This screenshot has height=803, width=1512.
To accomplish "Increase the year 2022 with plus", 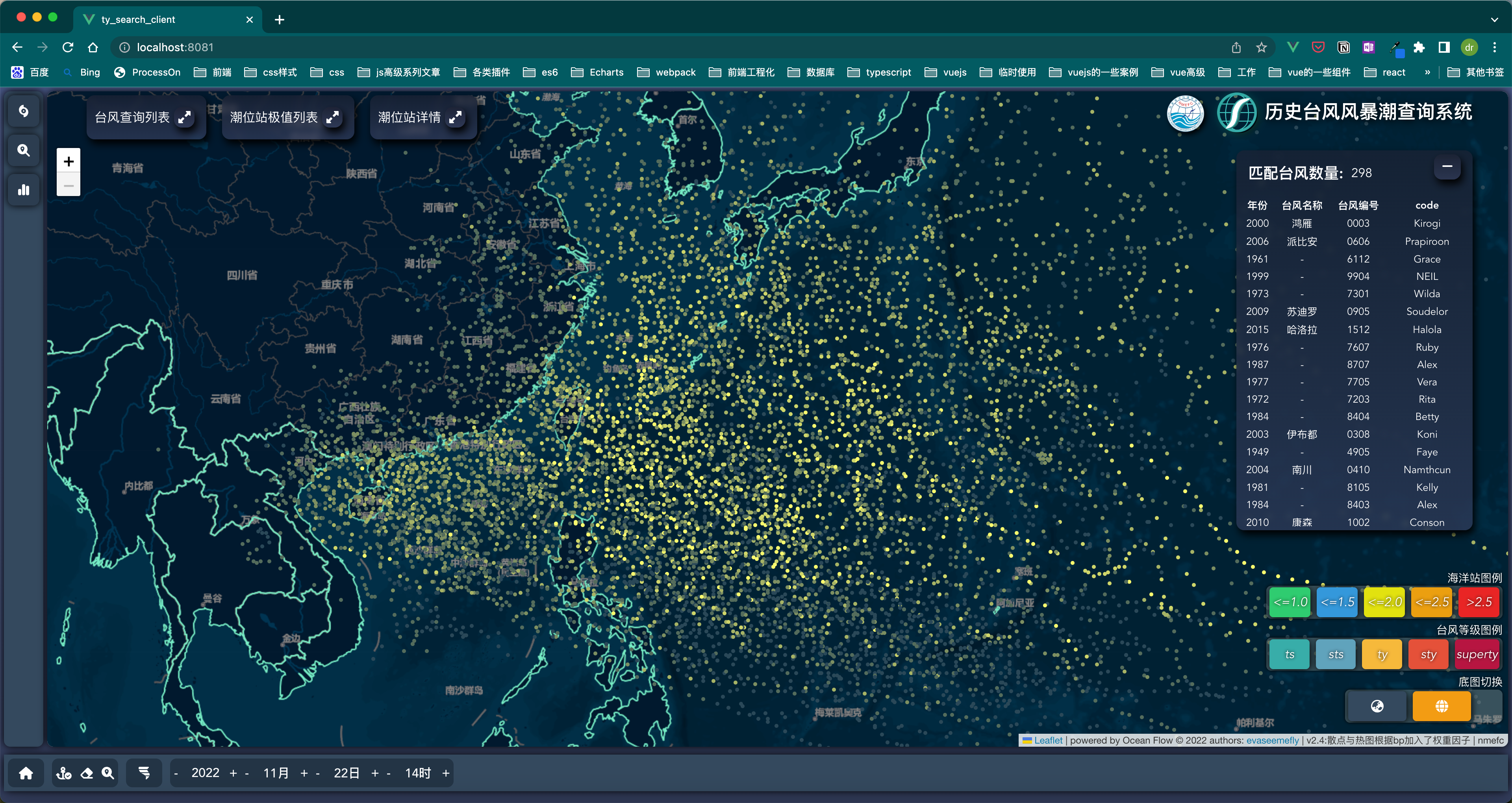I will [233, 773].
